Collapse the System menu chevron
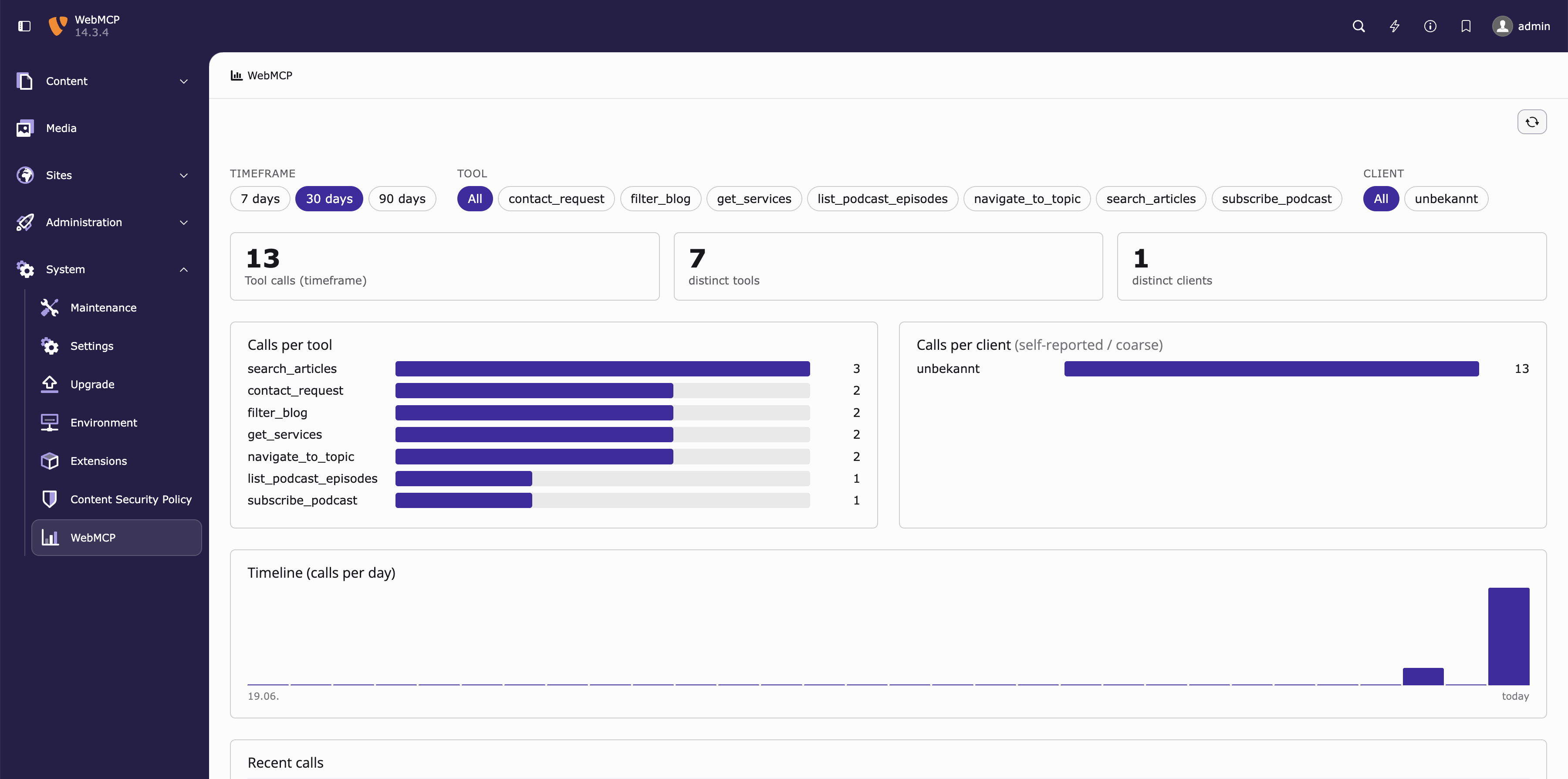 pyautogui.click(x=184, y=269)
